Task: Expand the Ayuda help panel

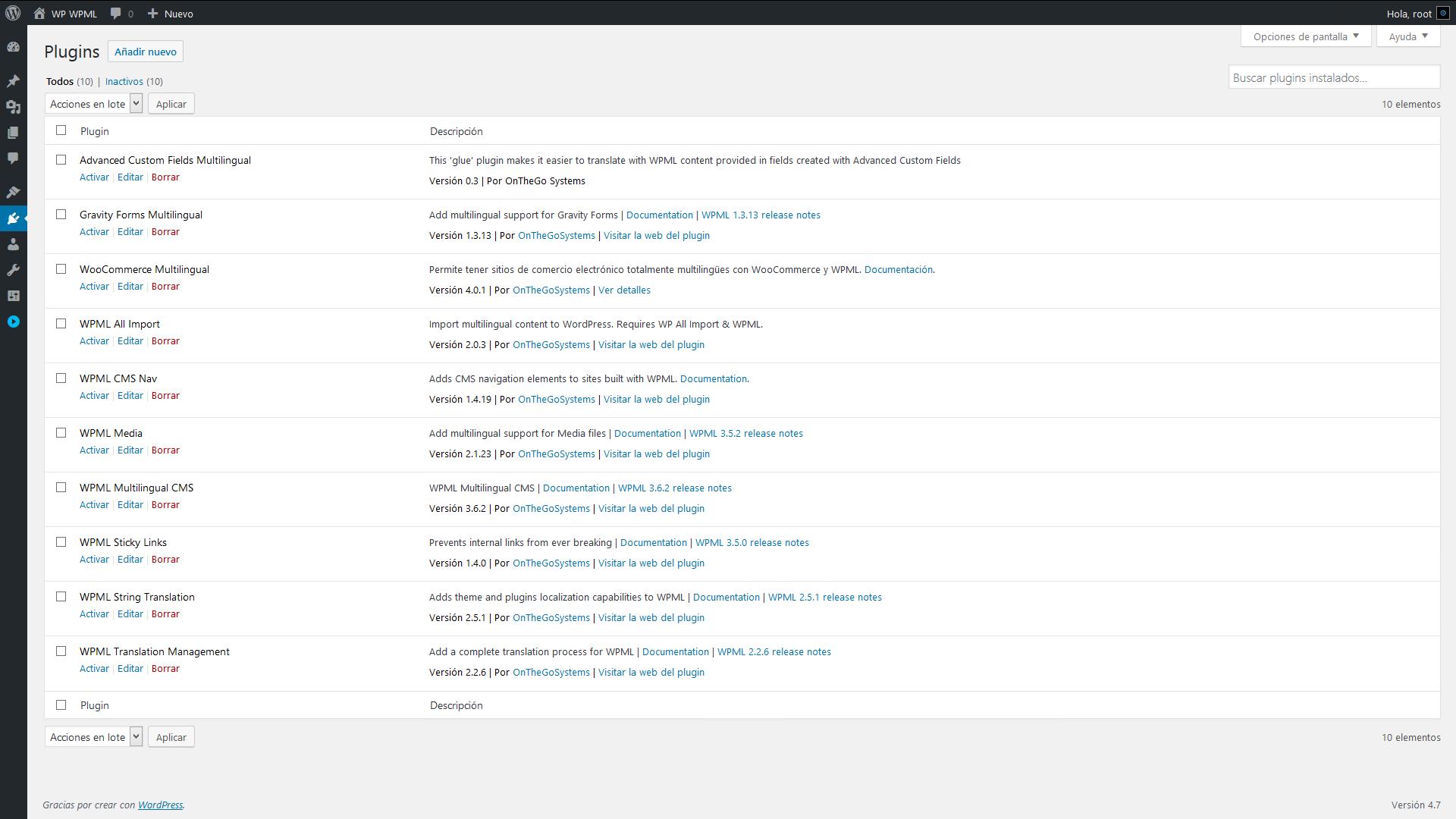Action: coord(1408,36)
